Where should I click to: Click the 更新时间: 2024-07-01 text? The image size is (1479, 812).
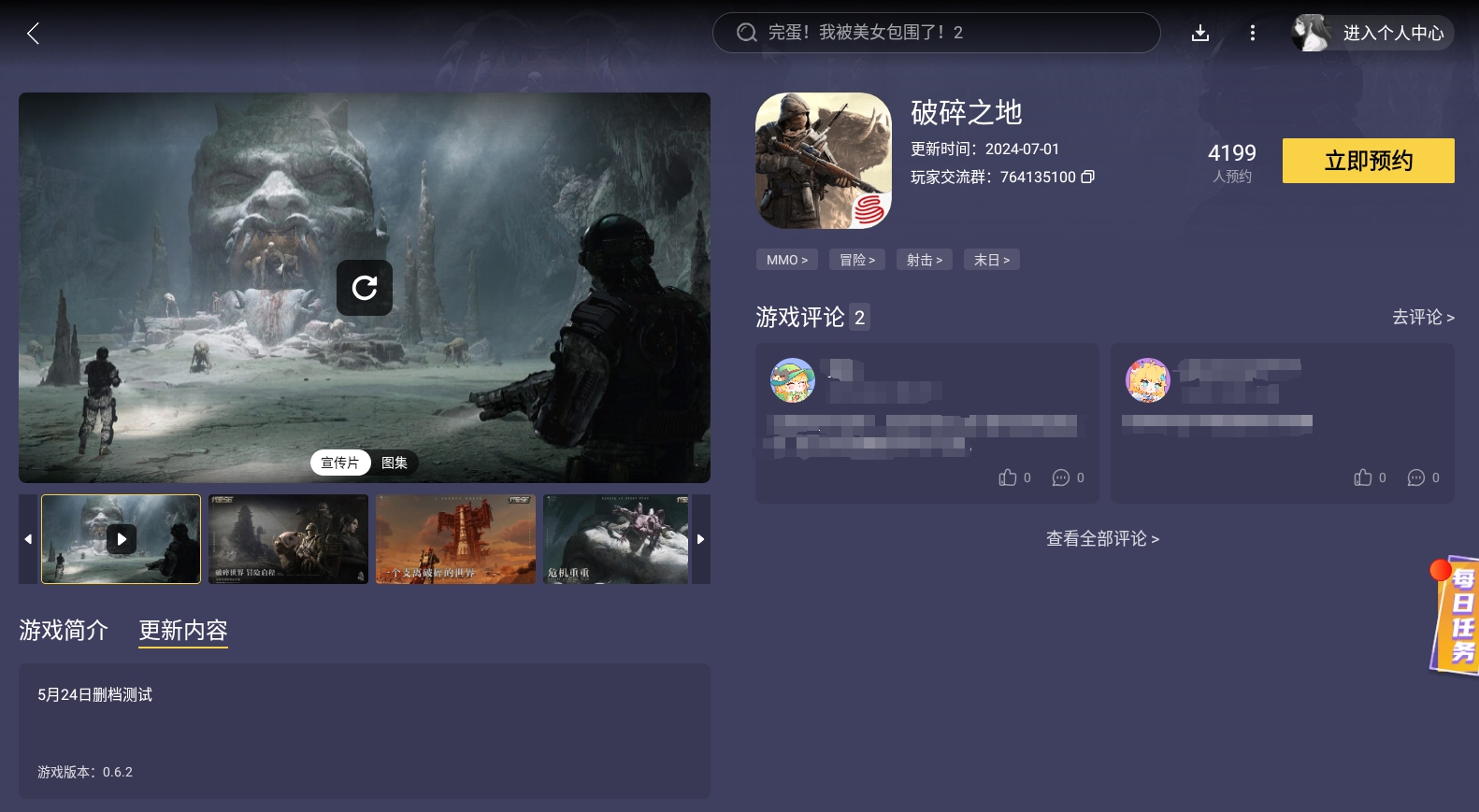tap(985, 150)
